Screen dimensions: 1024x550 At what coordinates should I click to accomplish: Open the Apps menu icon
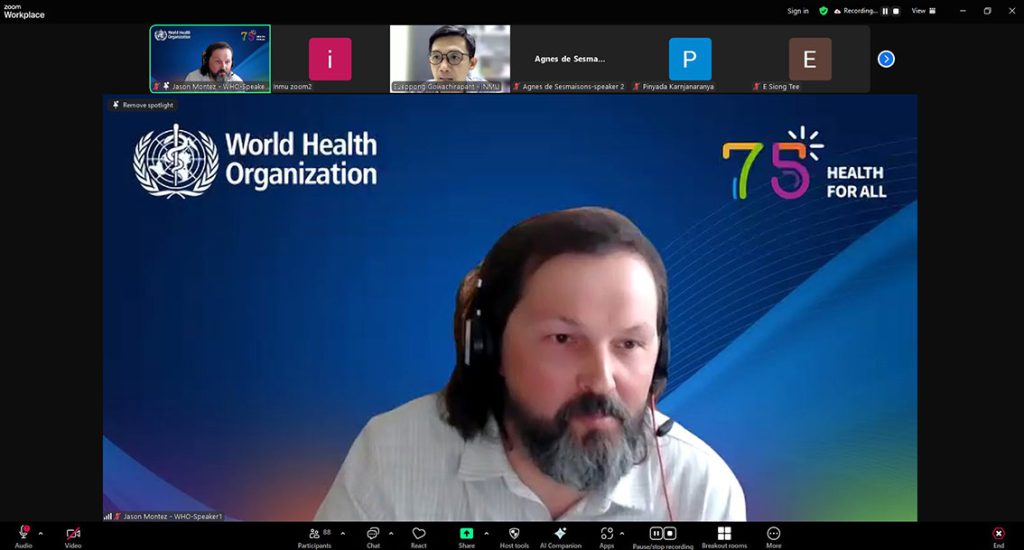tap(606, 535)
